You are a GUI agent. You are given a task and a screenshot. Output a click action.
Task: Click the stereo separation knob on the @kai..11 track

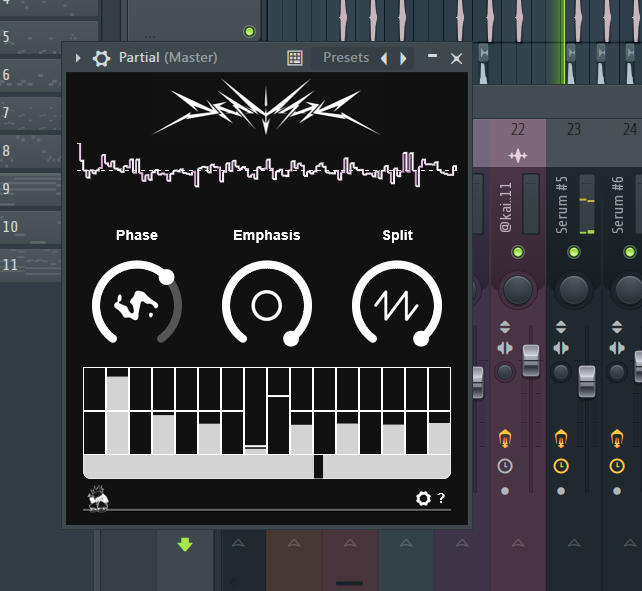click(x=505, y=372)
